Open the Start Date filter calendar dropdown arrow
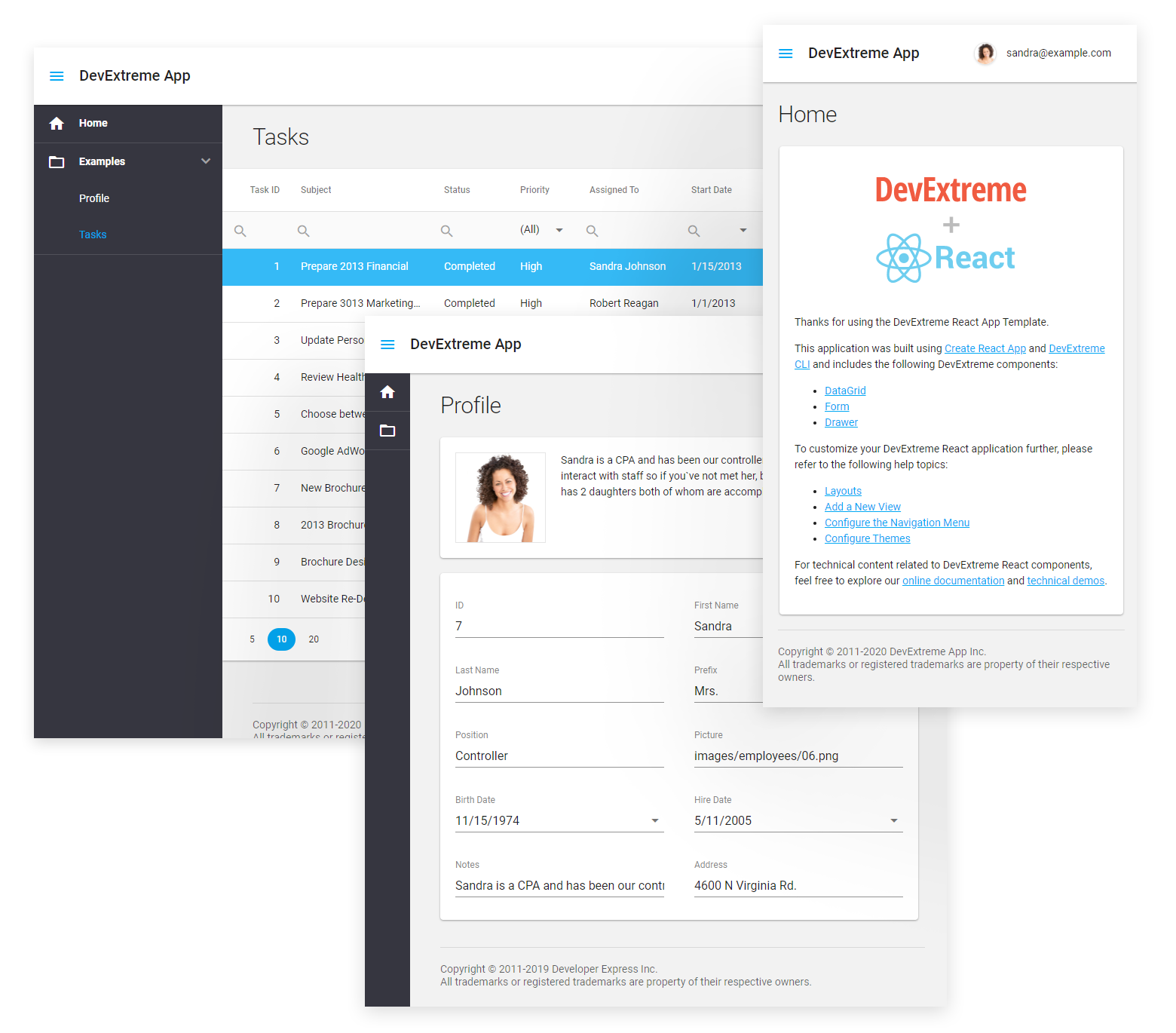This screenshot has height=1033, width=1176. 743,230
